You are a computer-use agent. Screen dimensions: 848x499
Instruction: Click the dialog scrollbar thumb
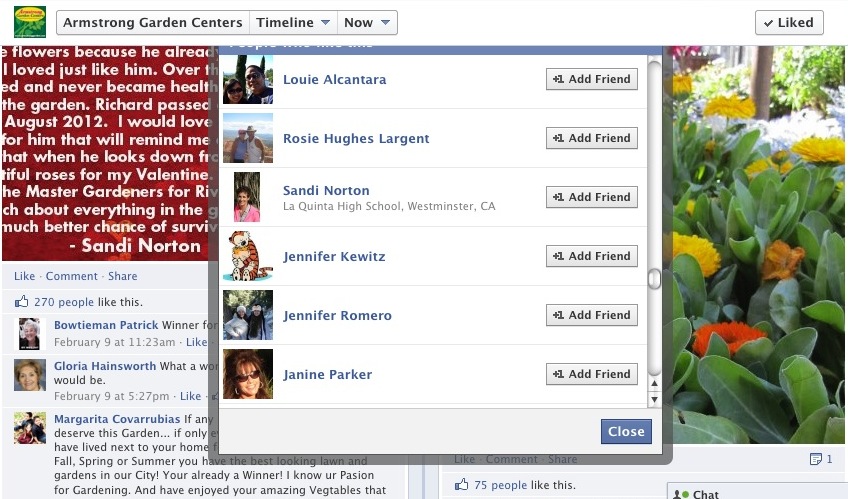point(654,278)
